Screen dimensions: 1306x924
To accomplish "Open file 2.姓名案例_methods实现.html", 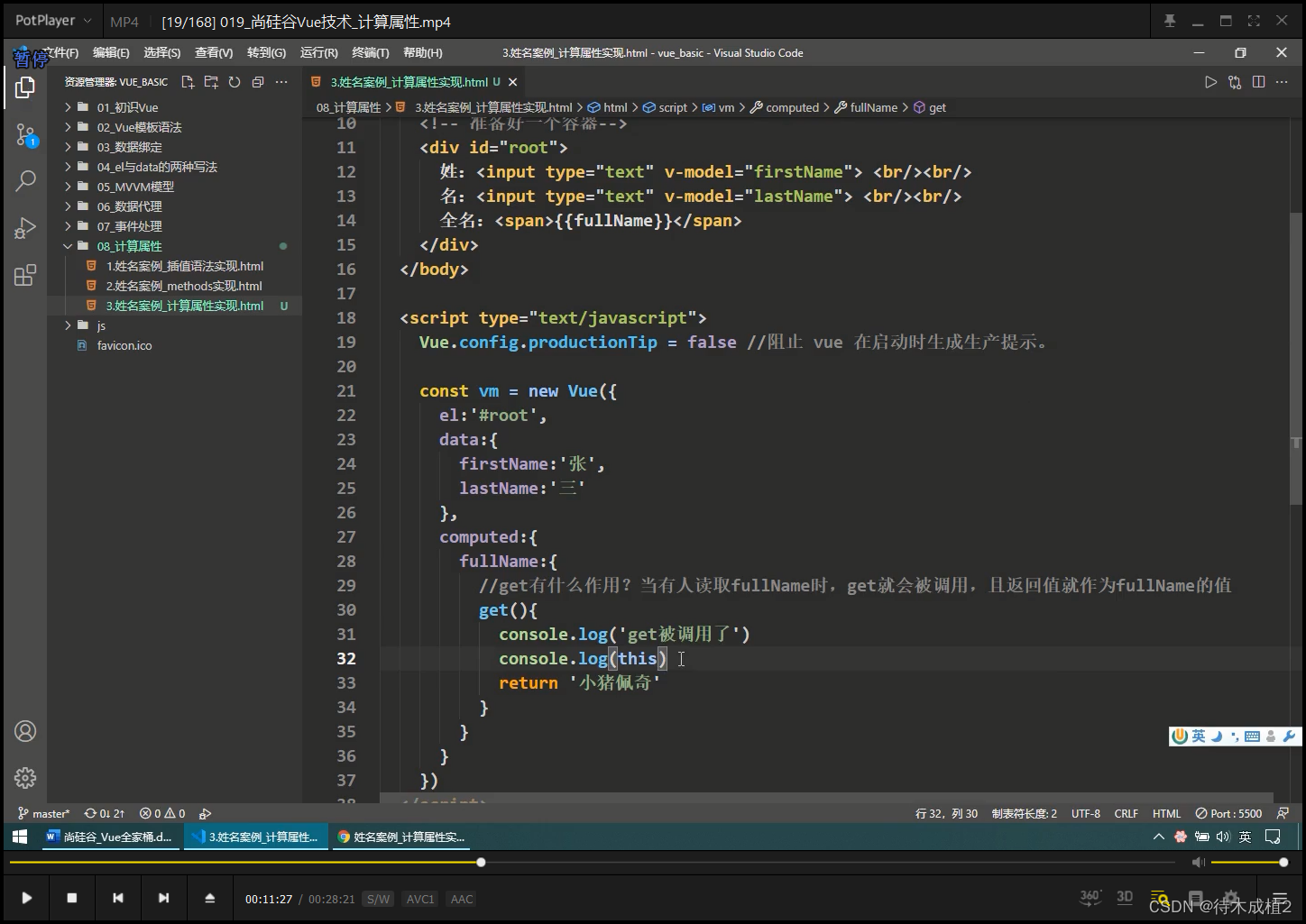I will (173, 286).
